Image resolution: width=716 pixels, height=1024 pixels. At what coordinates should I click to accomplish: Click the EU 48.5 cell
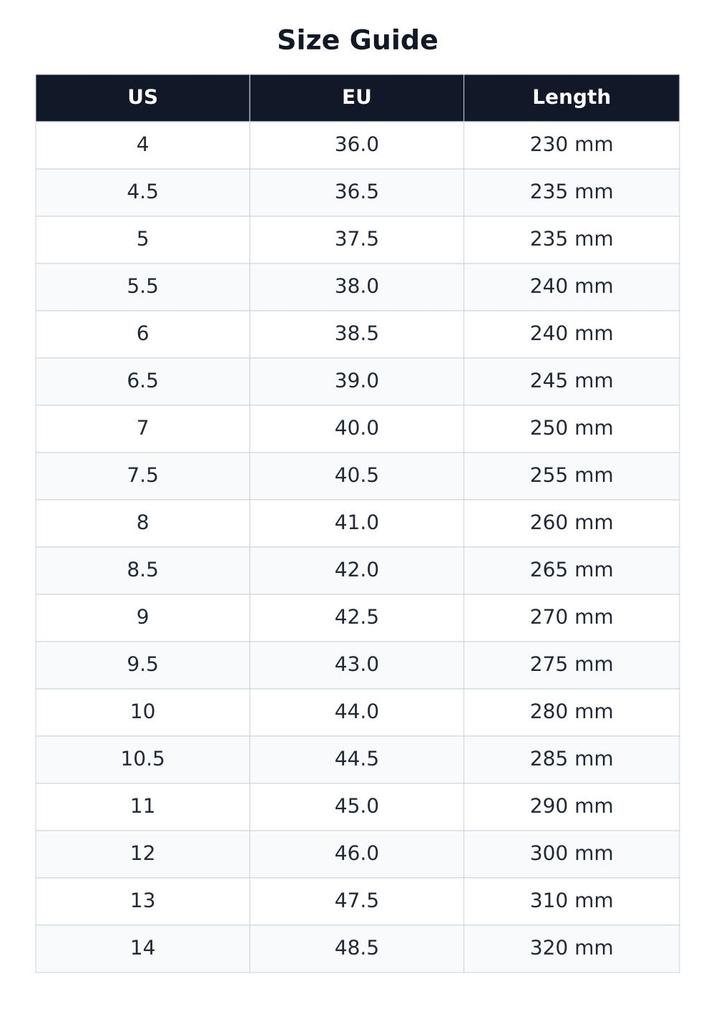[357, 948]
